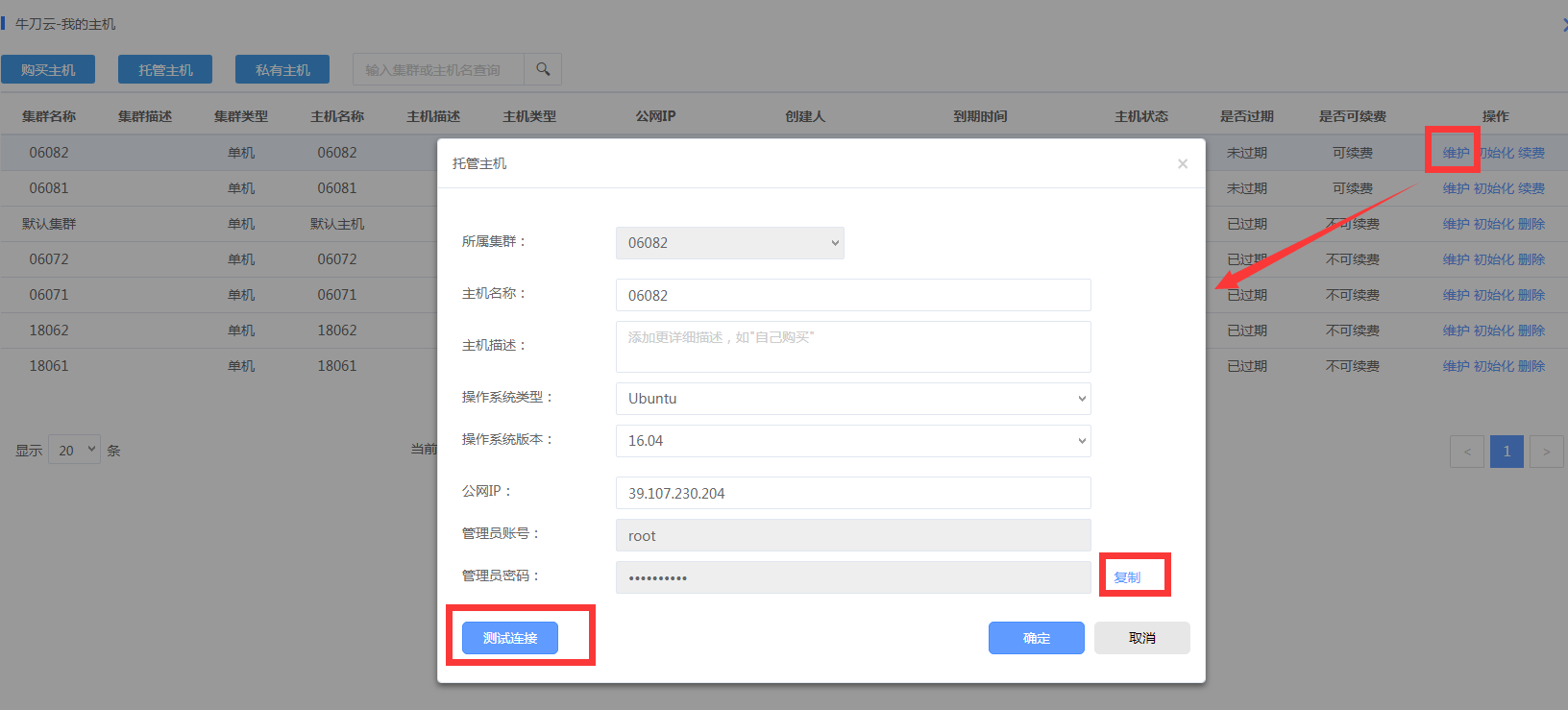Click 已过期 cell in the 18061 row
This screenshot has width=1568, height=710.
tap(1247, 366)
